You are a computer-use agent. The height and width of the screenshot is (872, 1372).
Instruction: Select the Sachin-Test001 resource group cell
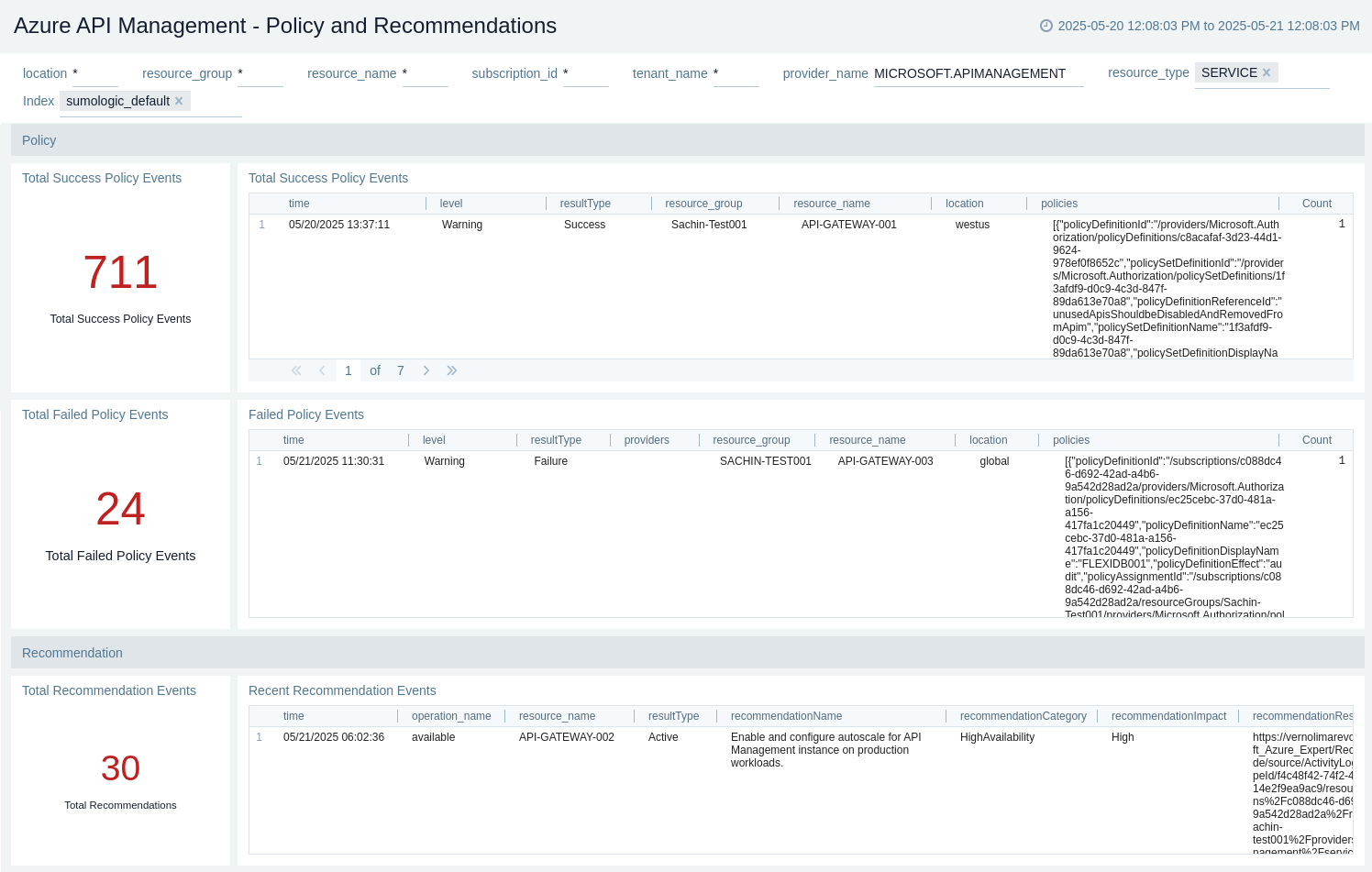coord(709,225)
